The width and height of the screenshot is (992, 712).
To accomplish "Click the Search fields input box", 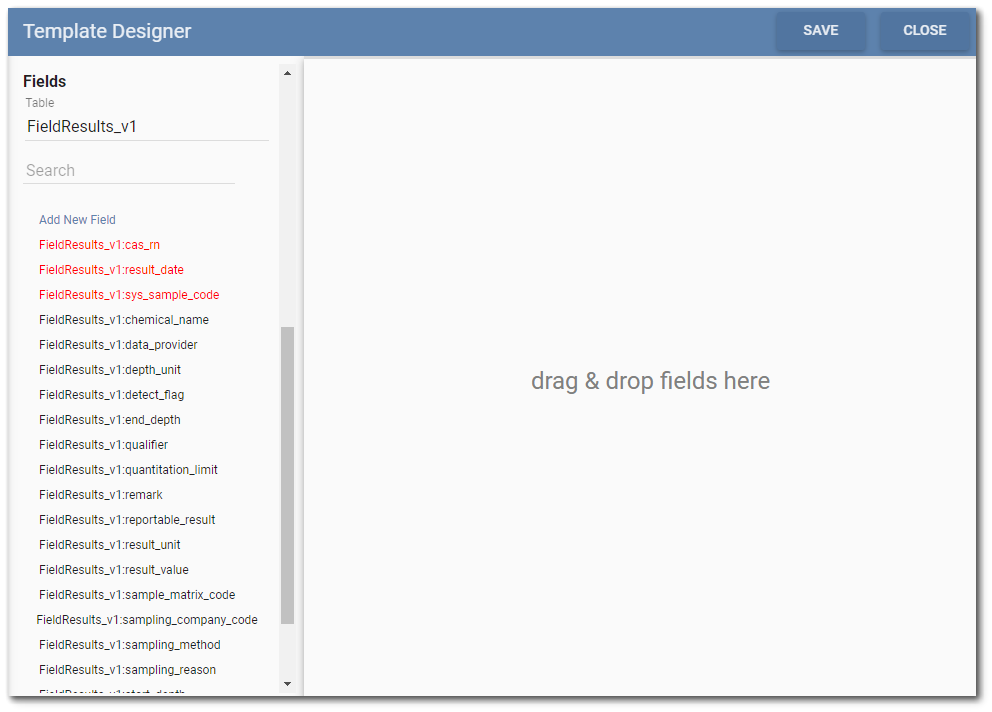I will 128,169.
